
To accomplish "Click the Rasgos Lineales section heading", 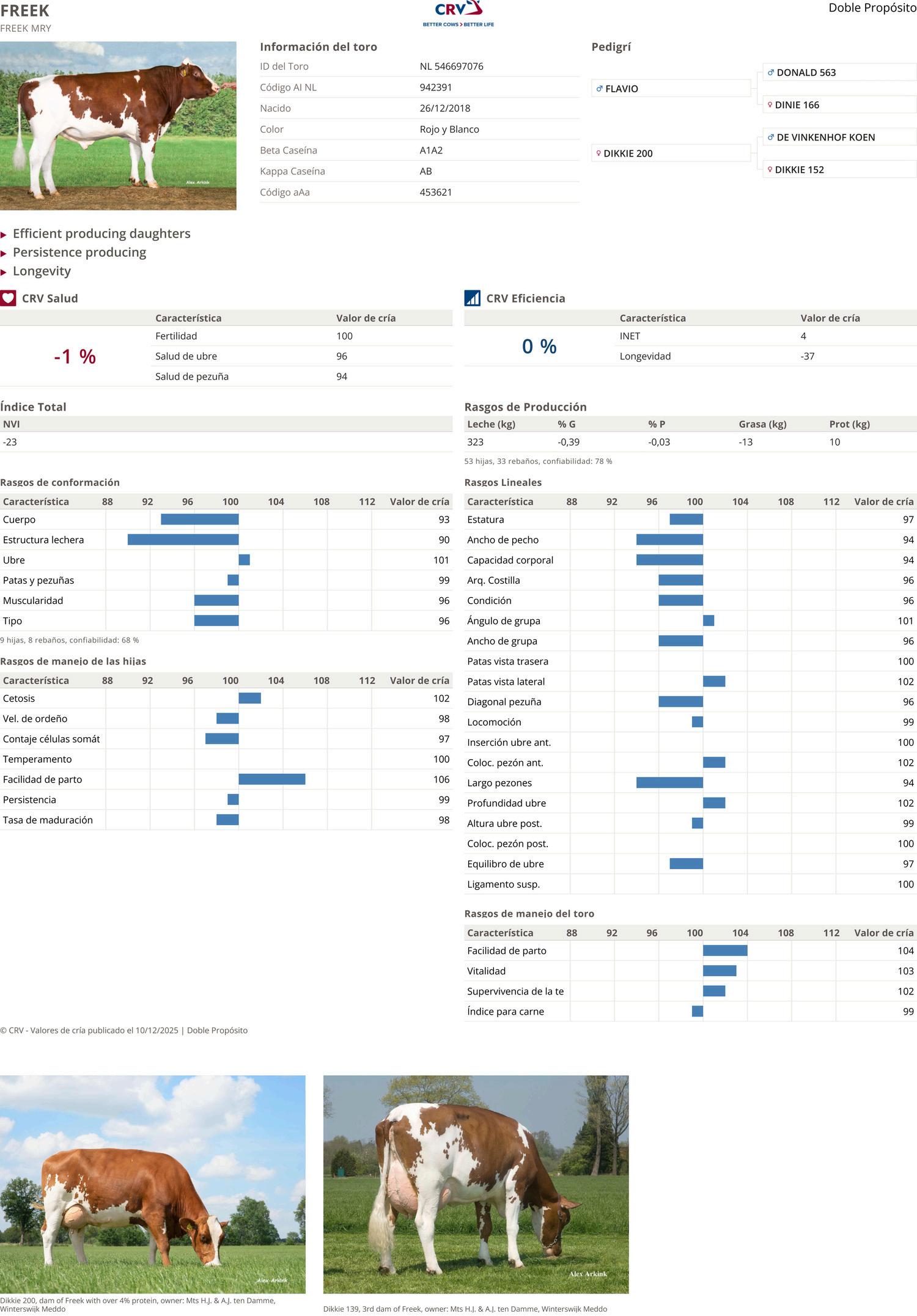I will (503, 482).
